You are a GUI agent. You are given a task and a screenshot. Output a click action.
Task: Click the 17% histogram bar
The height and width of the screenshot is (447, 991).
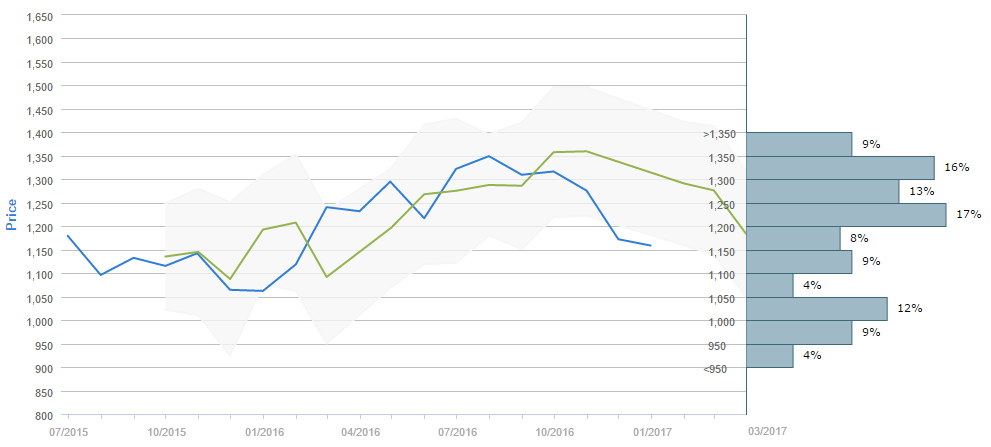tap(846, 215)
